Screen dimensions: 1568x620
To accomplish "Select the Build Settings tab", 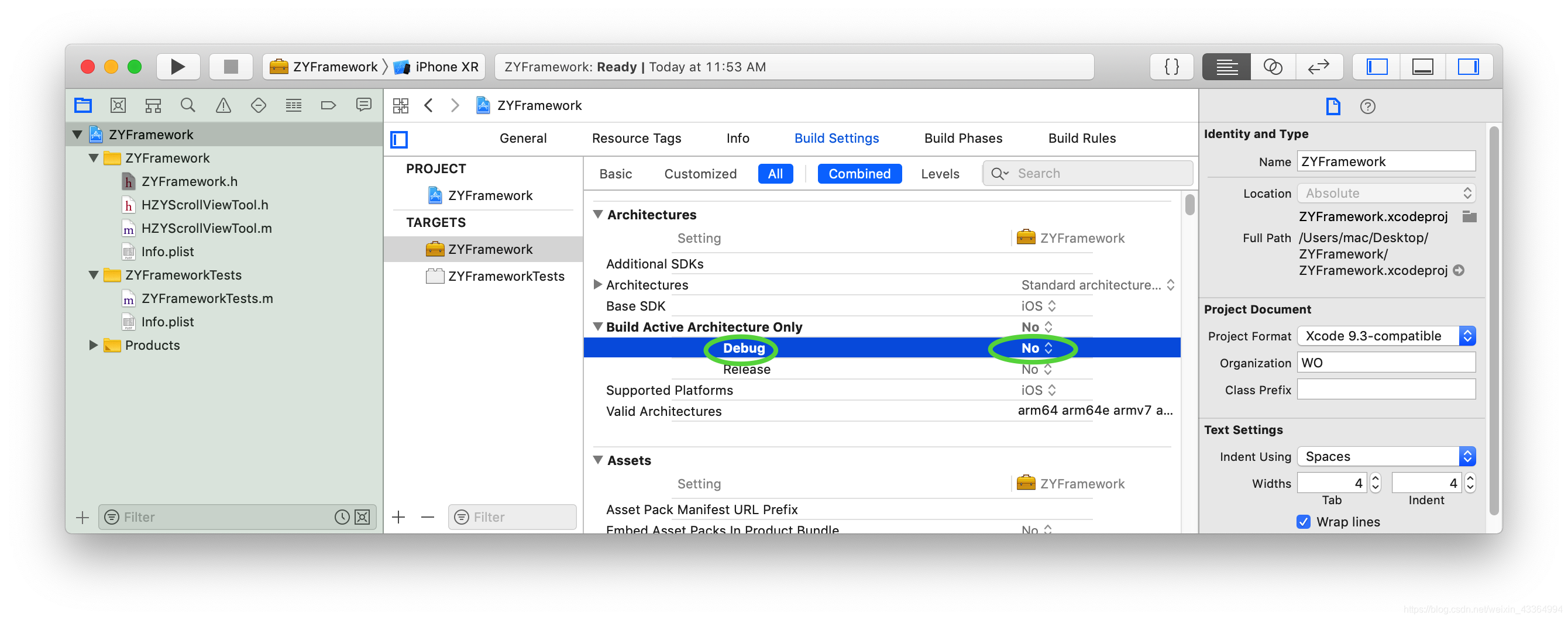I will coord(836,138).
